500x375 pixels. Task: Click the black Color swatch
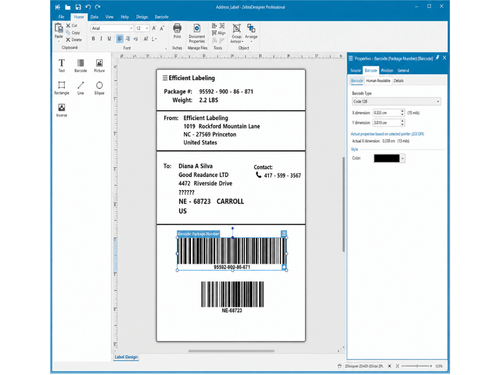(x=386, y=158)
